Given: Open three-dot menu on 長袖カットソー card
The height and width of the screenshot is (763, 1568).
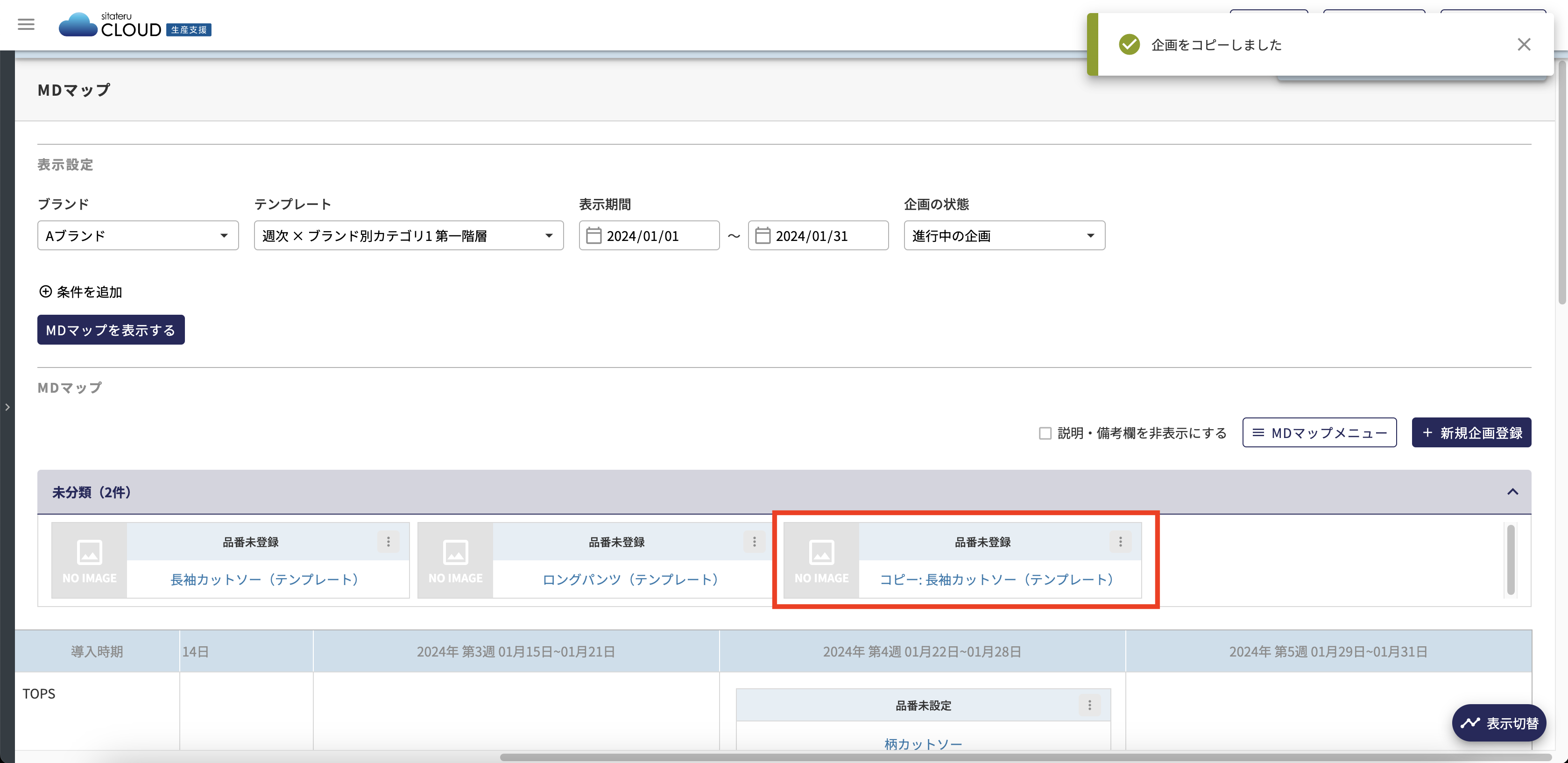Looking at the screenshot, I should click(x=388, y=542).
